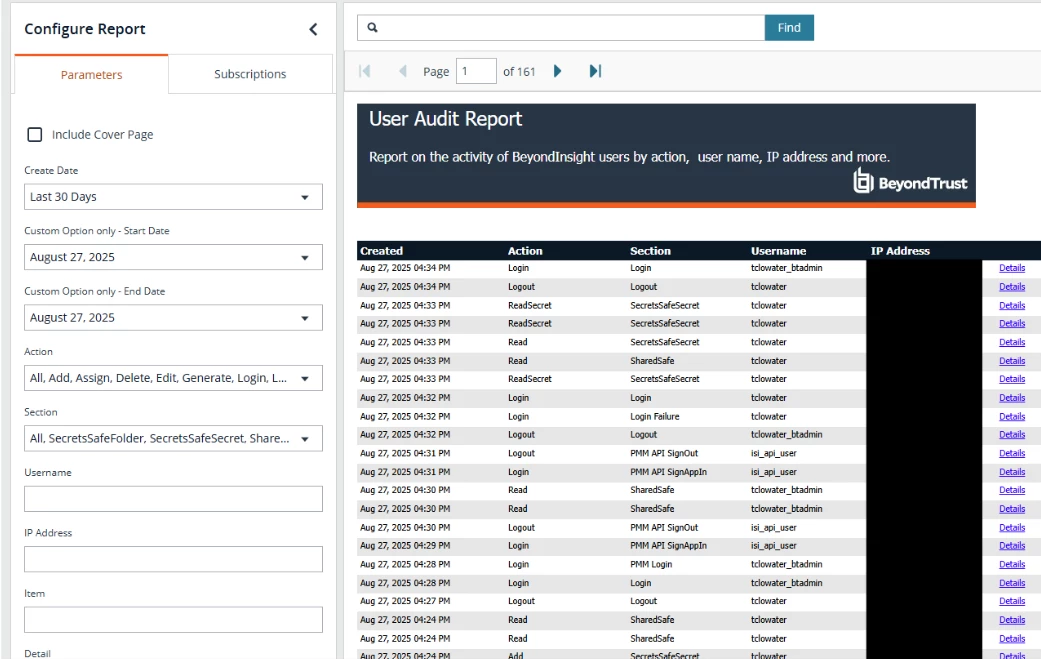This screenshot has height=659, width=1041.
Task: Go to next report page
Action: point(557,71)
